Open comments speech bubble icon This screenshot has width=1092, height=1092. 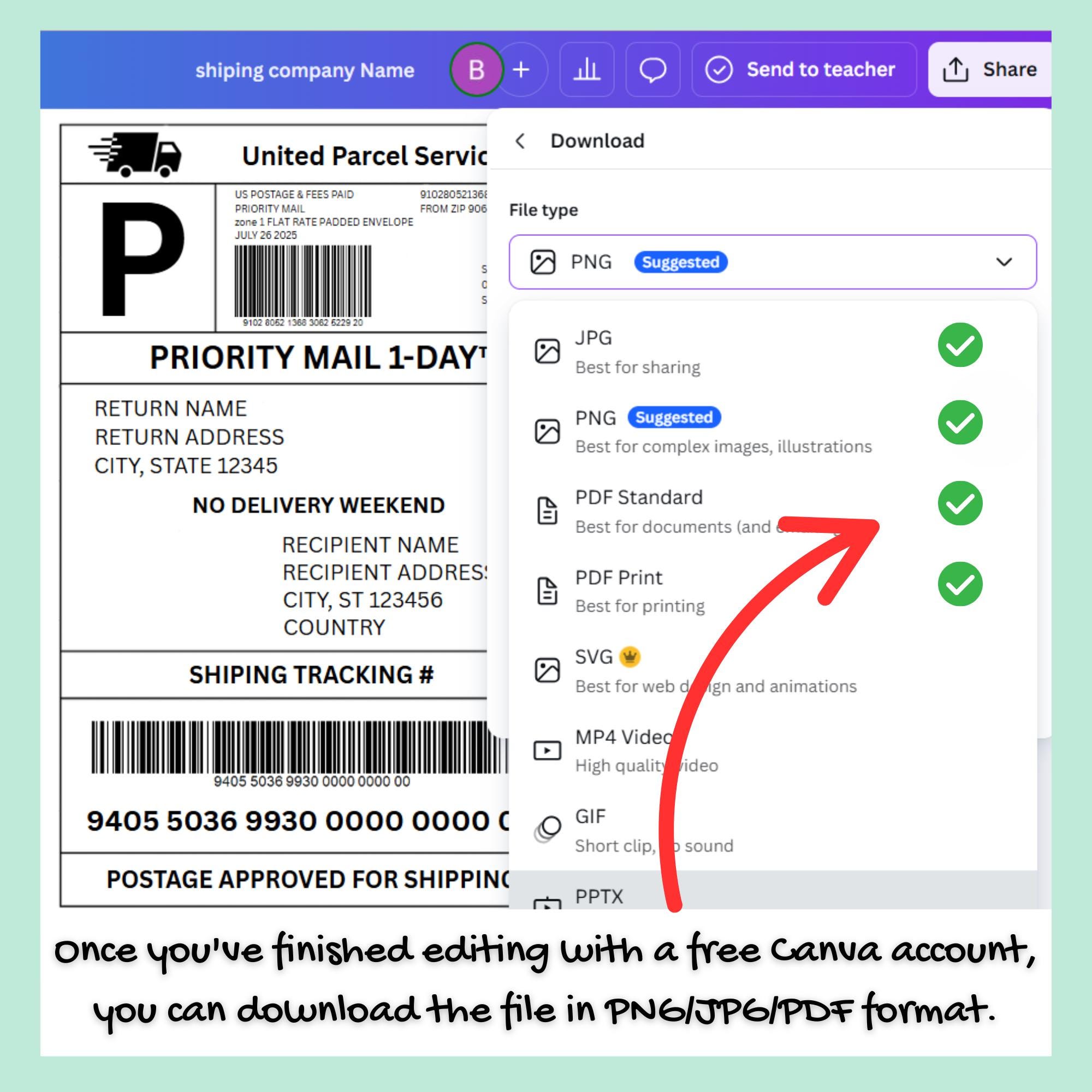(653, 69)
